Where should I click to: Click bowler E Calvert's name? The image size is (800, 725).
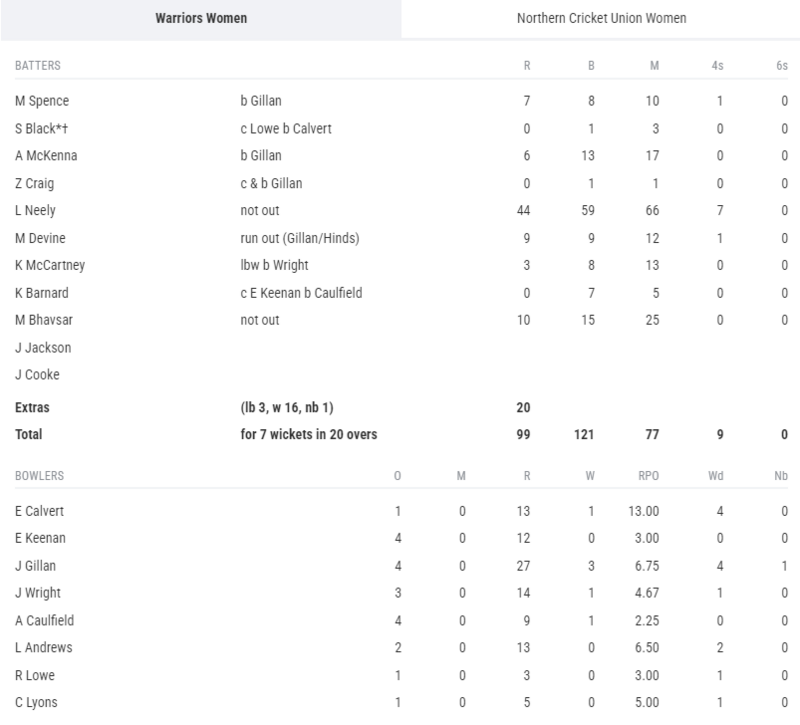point(40,511)
